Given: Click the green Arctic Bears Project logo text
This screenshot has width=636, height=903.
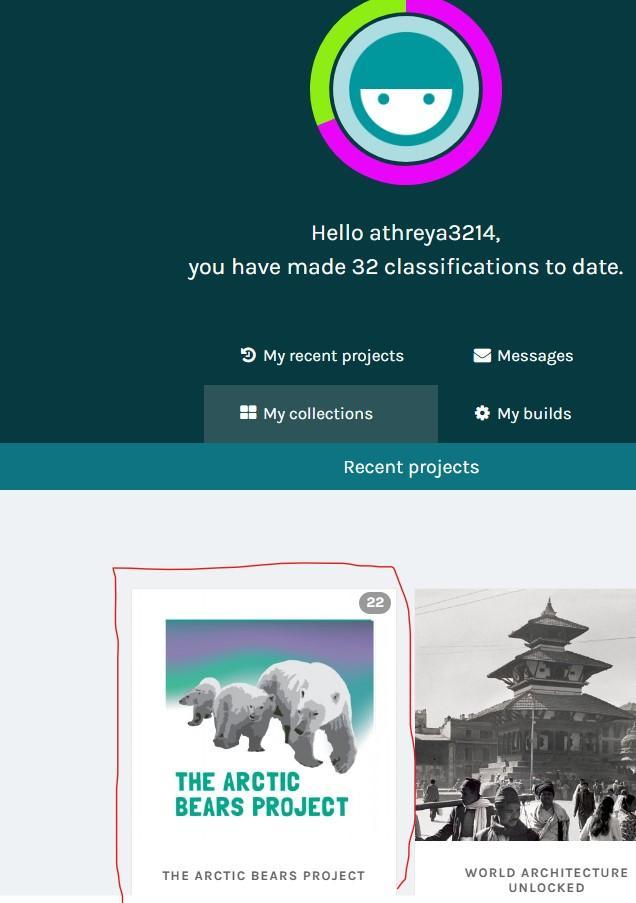Looking at the screenshot, I should pos(262,794).
